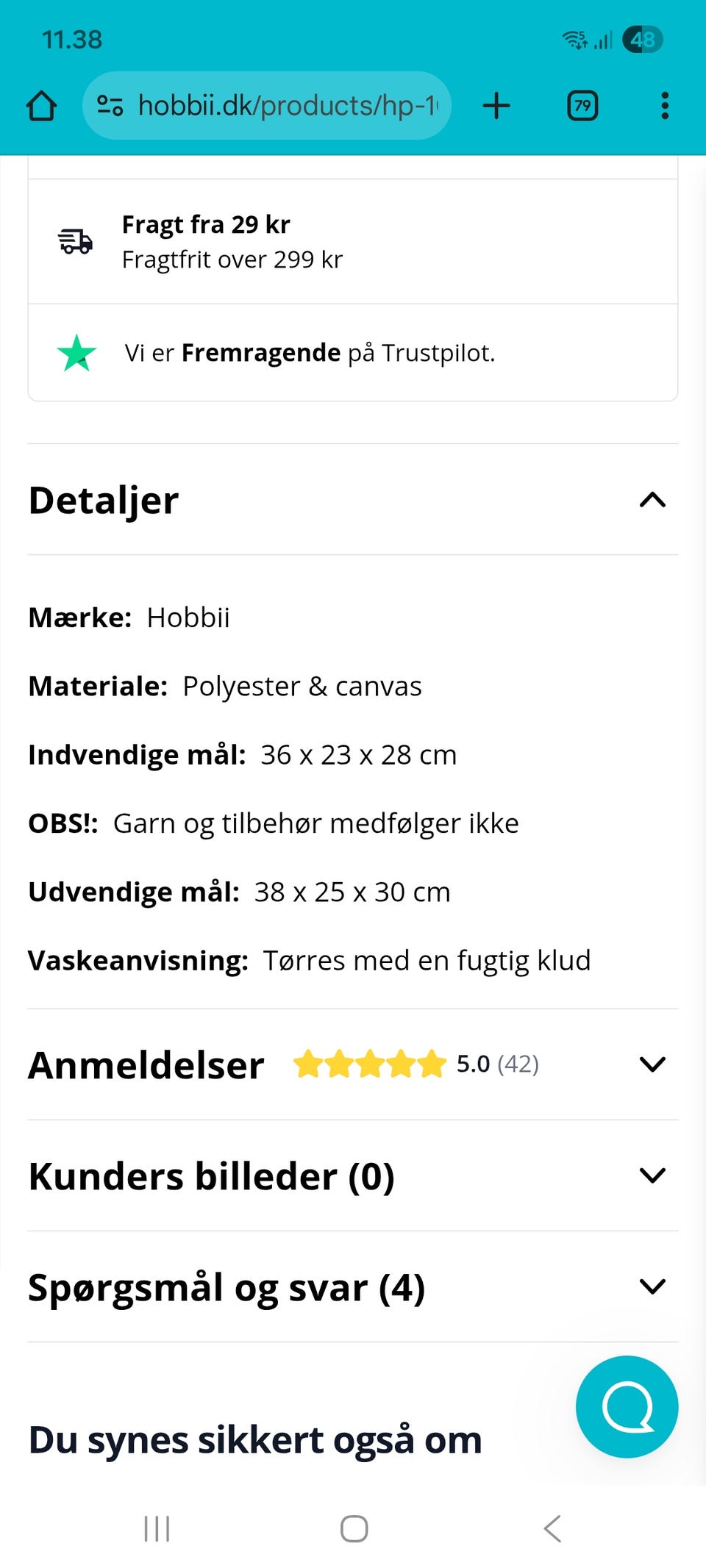Image resolution: width=706 pixels, height=1568 pixels.
Task: Open the shipping truck icon
Action: tap(76, 241)
